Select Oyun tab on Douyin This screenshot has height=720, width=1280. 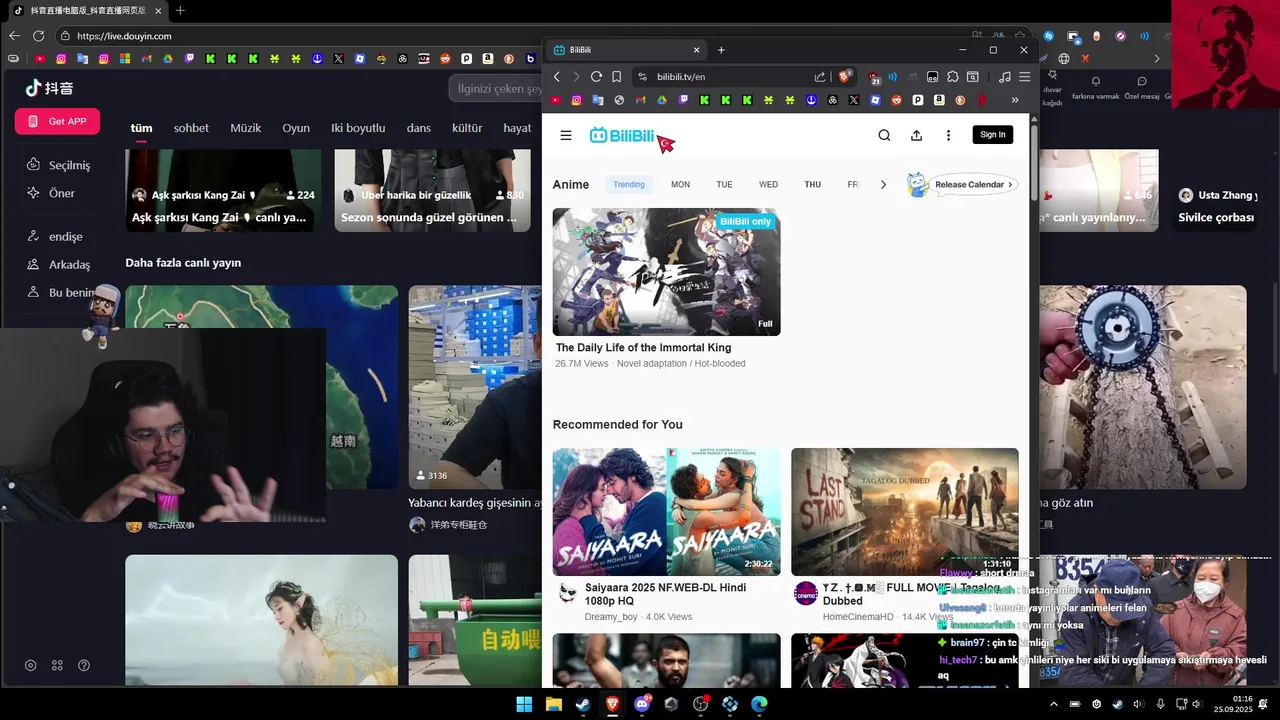coord(296,128)
